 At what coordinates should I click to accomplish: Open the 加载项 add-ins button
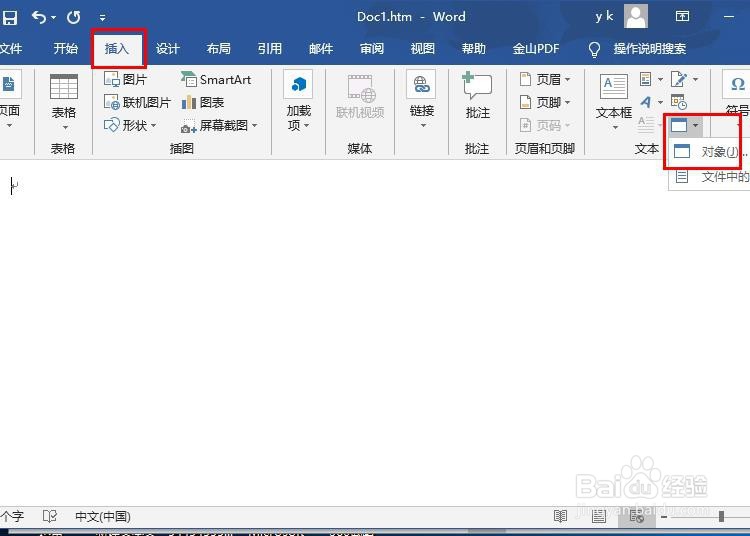tap(298, 100)
